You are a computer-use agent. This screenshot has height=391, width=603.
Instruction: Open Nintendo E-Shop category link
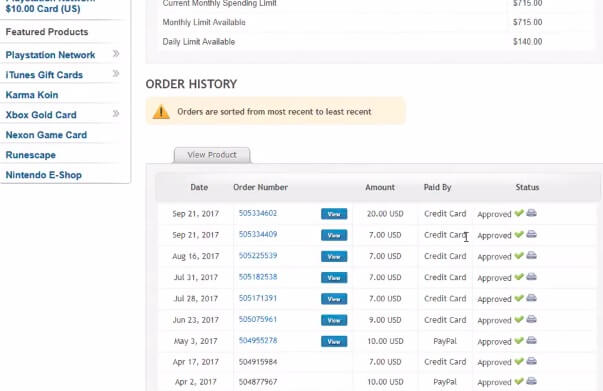click(x=43, y=175)
